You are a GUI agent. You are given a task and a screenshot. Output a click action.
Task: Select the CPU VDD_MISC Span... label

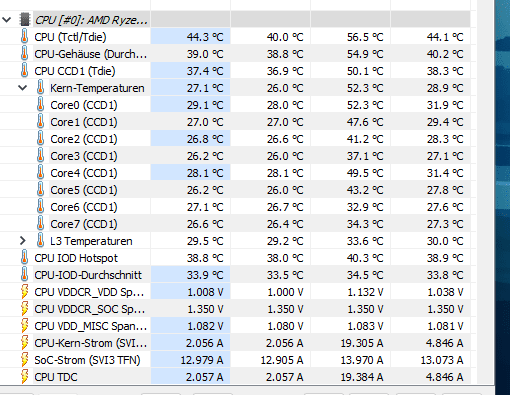[91, 326]
